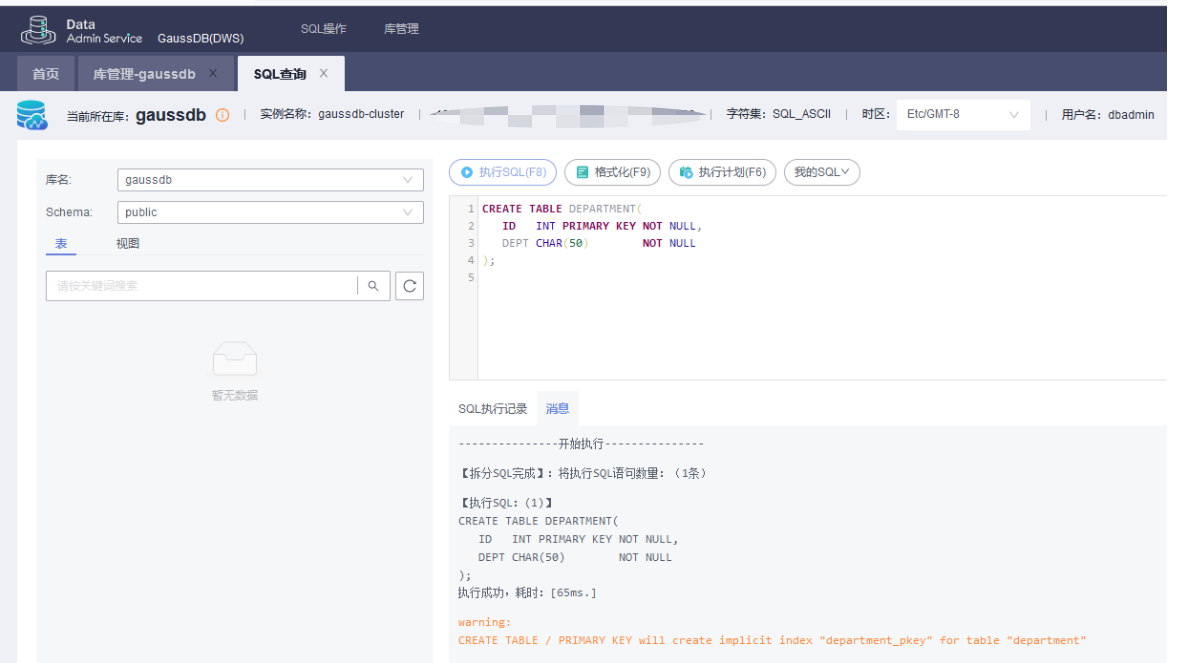This screenshot has width=1183, height=663.
Task: Click the 用户名 dbadmin text
Action: (1108, 115)
